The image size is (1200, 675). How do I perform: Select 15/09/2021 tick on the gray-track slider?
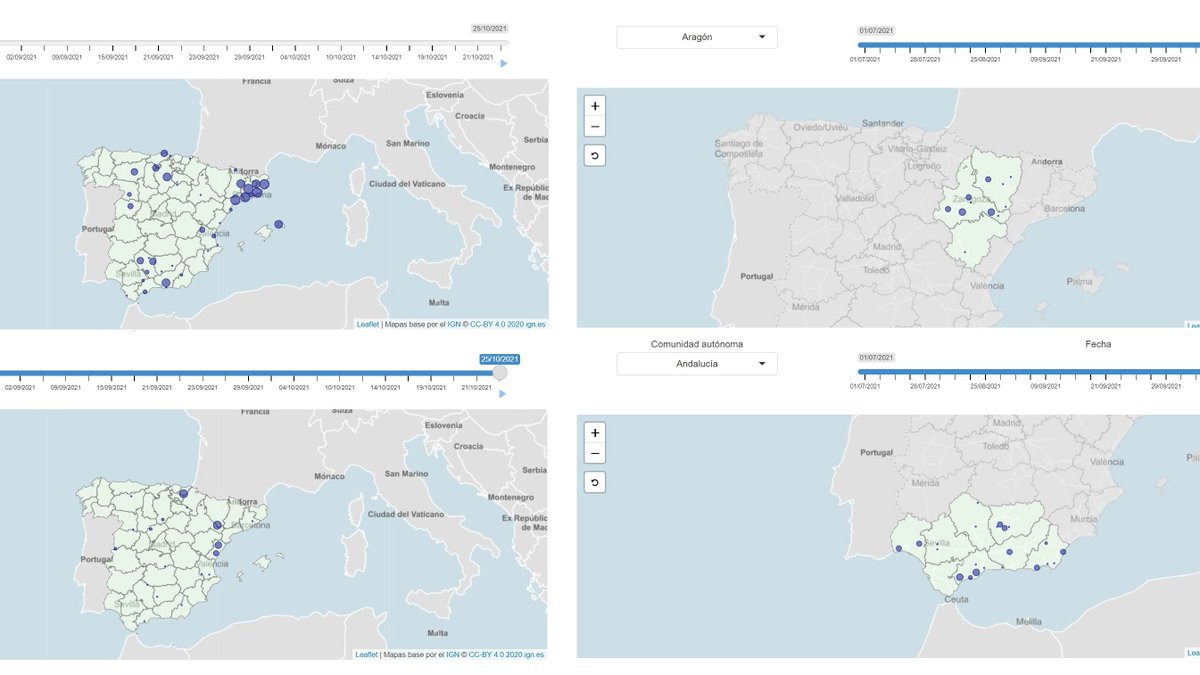tap(112, 57)
